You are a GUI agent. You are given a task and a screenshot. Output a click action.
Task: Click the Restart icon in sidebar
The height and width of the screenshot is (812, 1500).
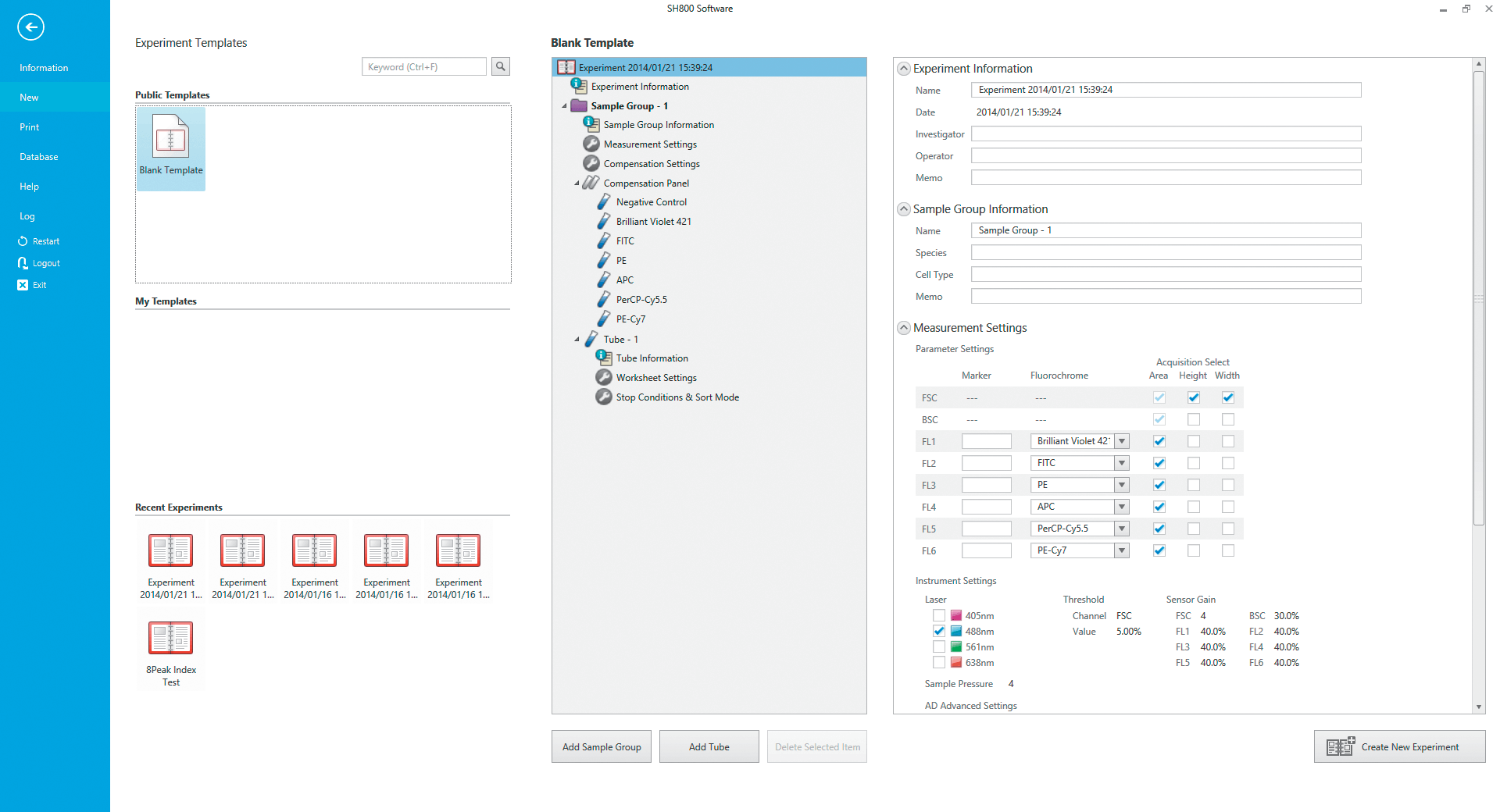pos(23,241)
